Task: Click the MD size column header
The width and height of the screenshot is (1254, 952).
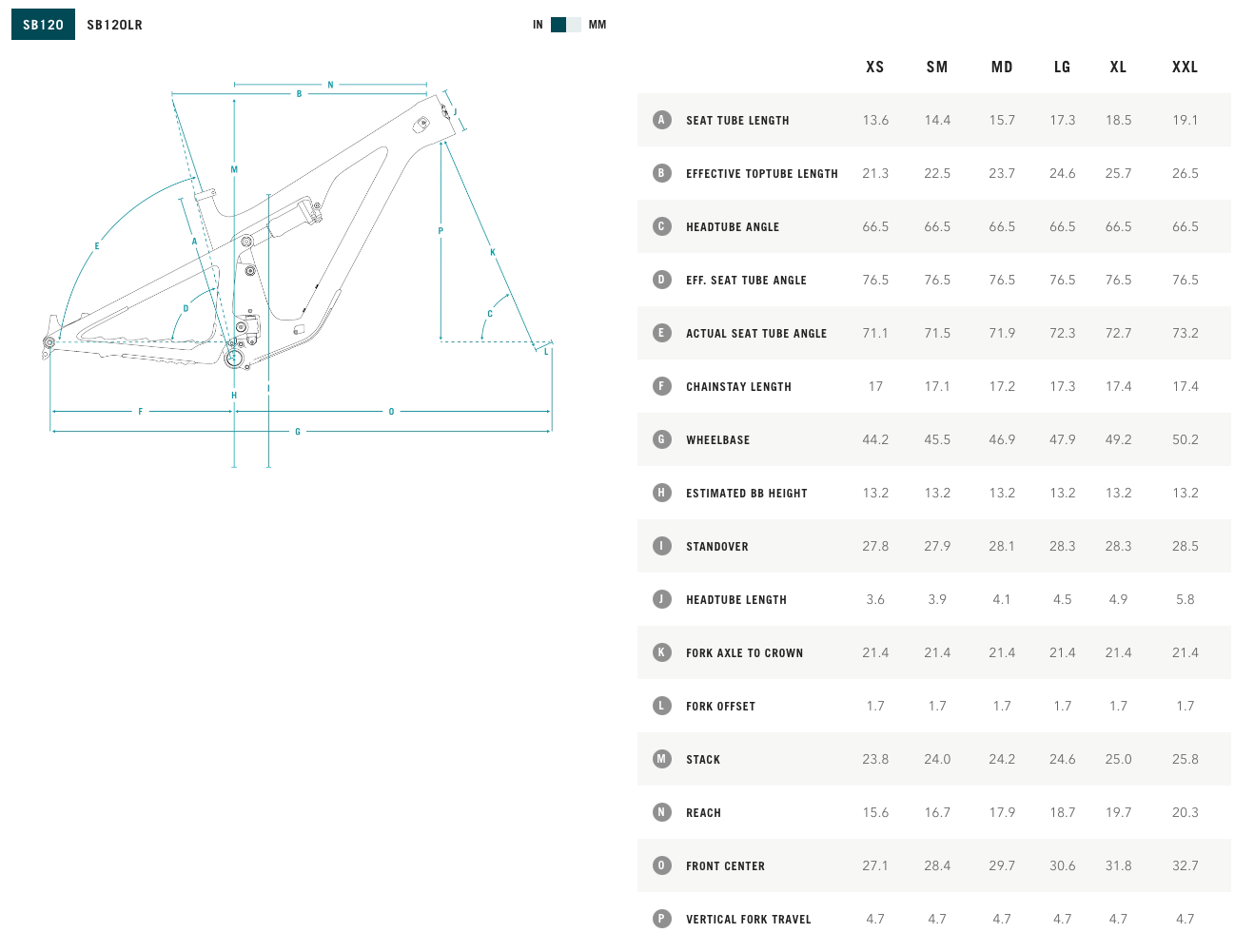Action: (1002, 68)
